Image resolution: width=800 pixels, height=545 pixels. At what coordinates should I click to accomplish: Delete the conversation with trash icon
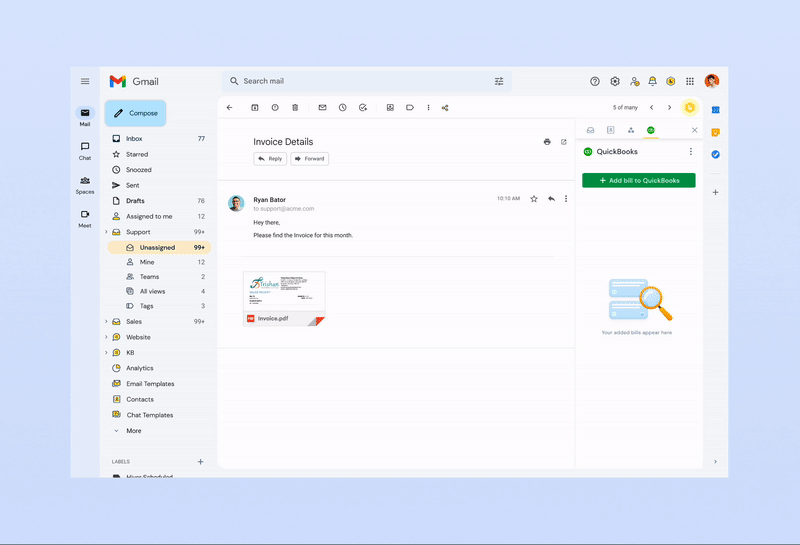(x=295, y=108)
